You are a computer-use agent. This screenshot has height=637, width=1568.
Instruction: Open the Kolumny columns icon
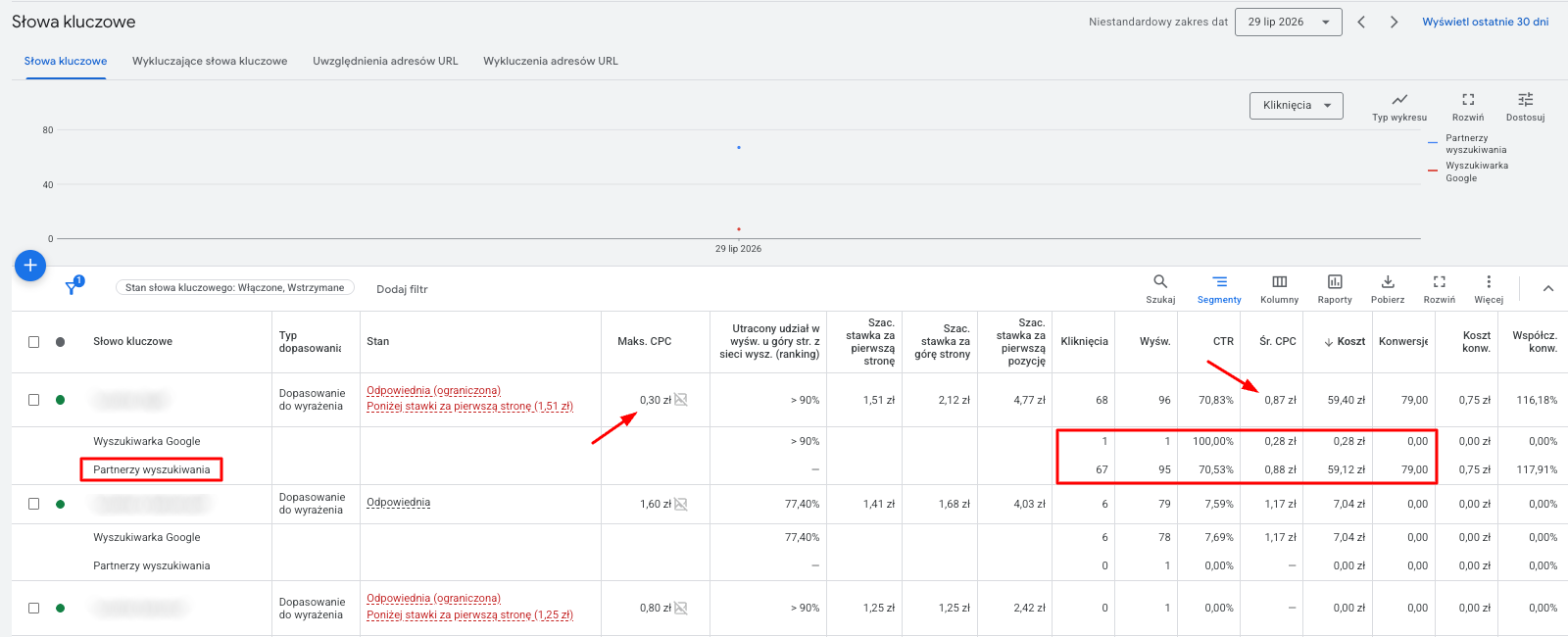pos(1280,282)
